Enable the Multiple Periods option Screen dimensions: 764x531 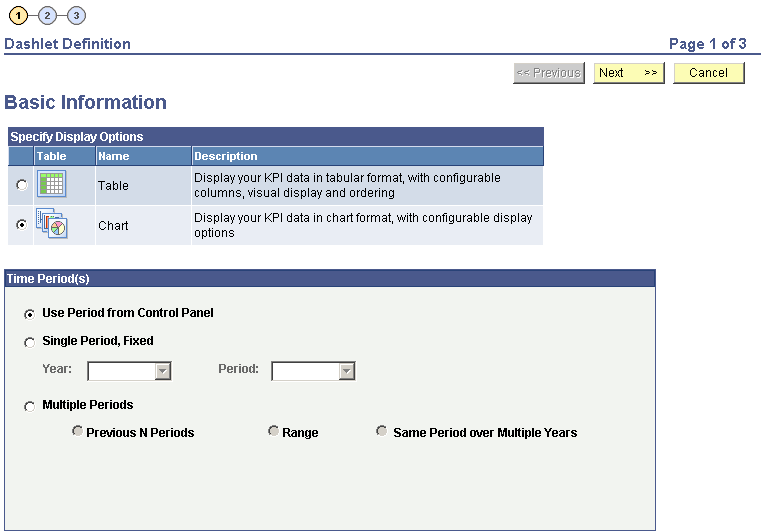pyautogui.click(x=29, y=406)
